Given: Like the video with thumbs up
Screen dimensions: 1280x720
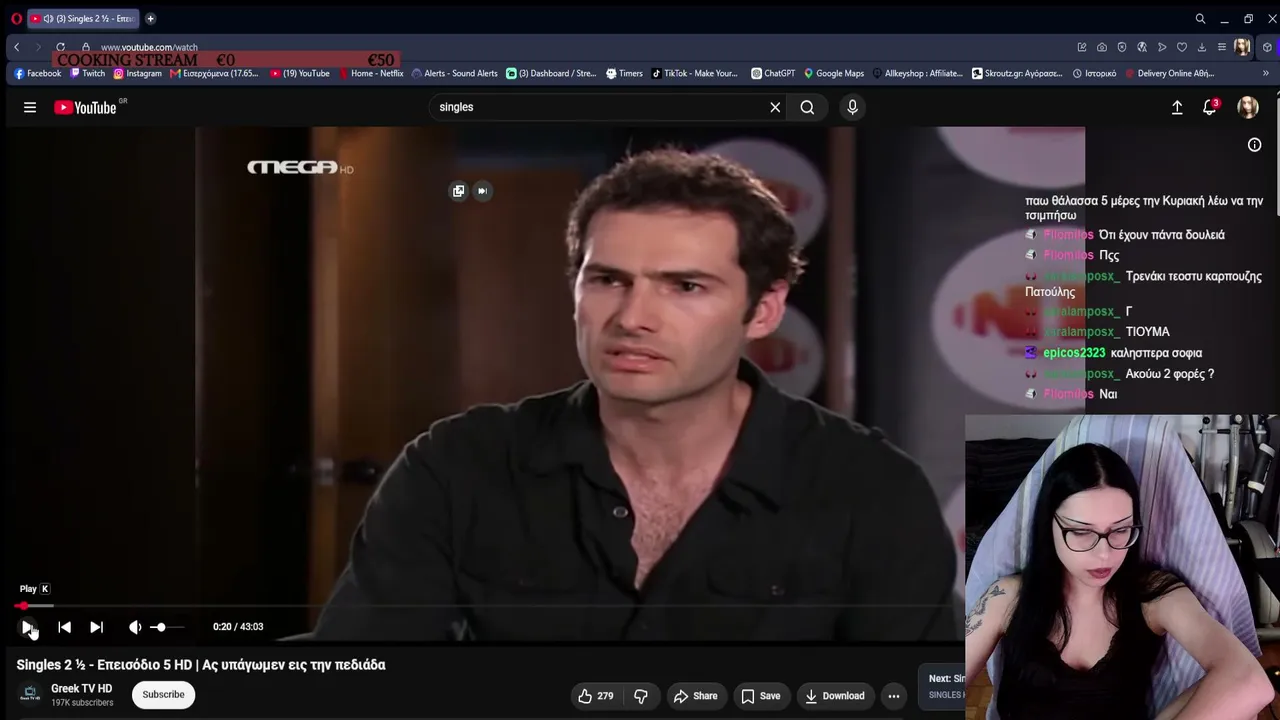Looking at the screenshot, I should (596, 696).
